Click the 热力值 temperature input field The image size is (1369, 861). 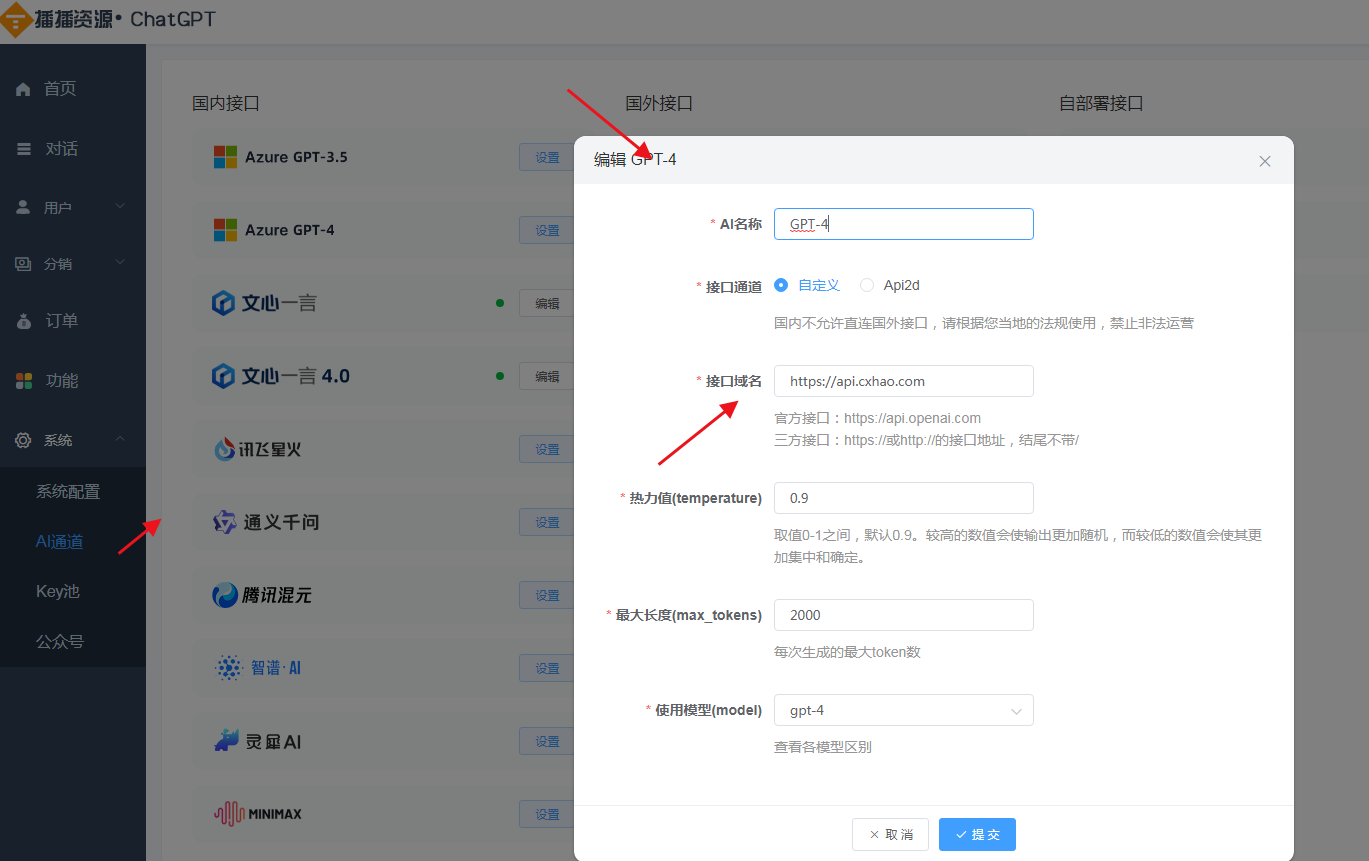[x=904, y=498]
